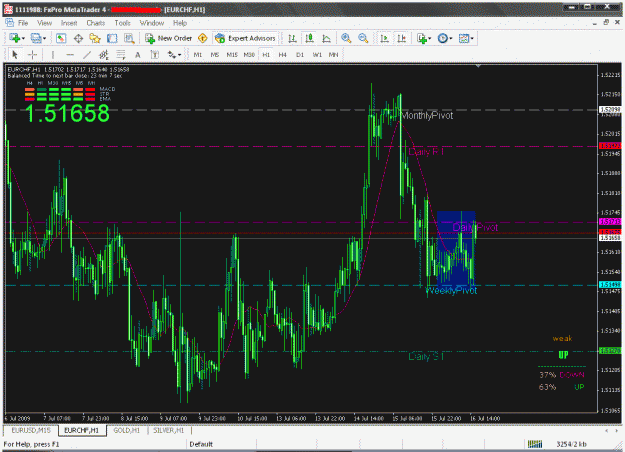
Task: Switch to the SILVER,H1 chart tab
Action: (x=168, y=430)
